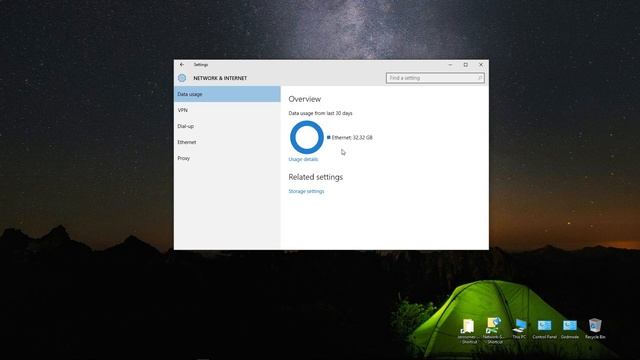Minimize the Settings window
640x360 pixels.
coord(450,64)
